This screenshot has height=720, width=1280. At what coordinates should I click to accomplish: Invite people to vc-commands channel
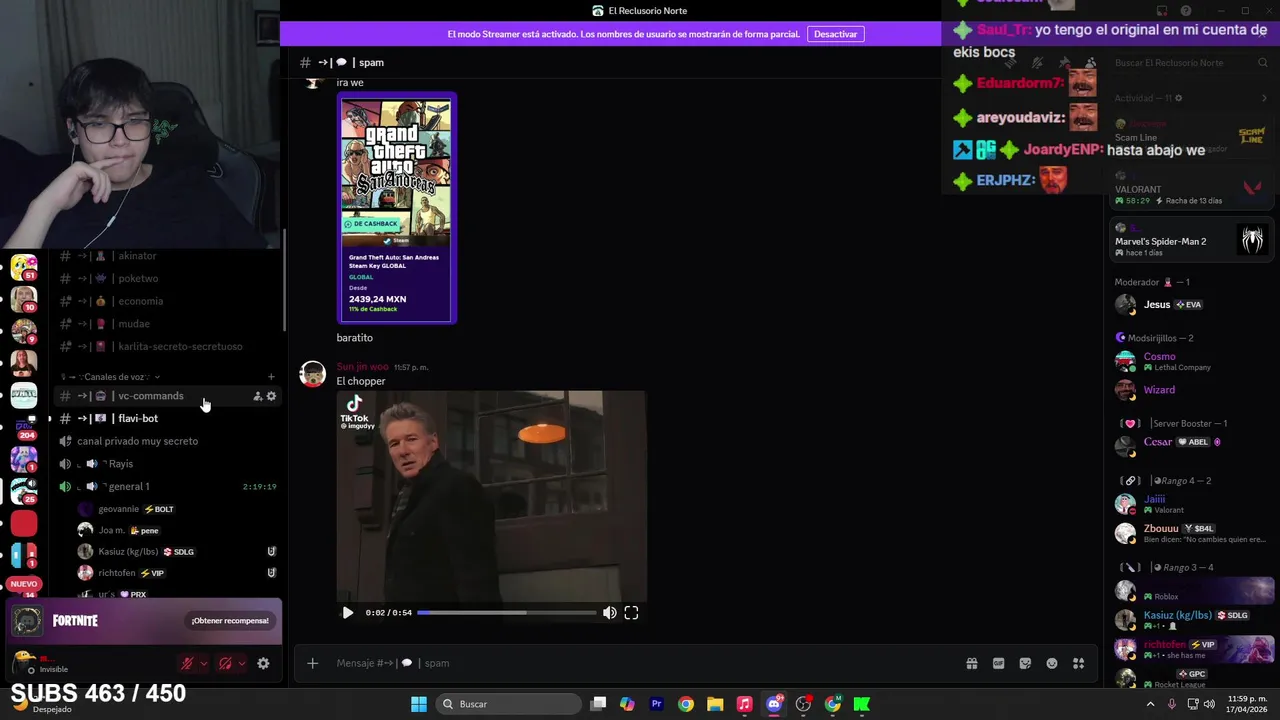257,396
